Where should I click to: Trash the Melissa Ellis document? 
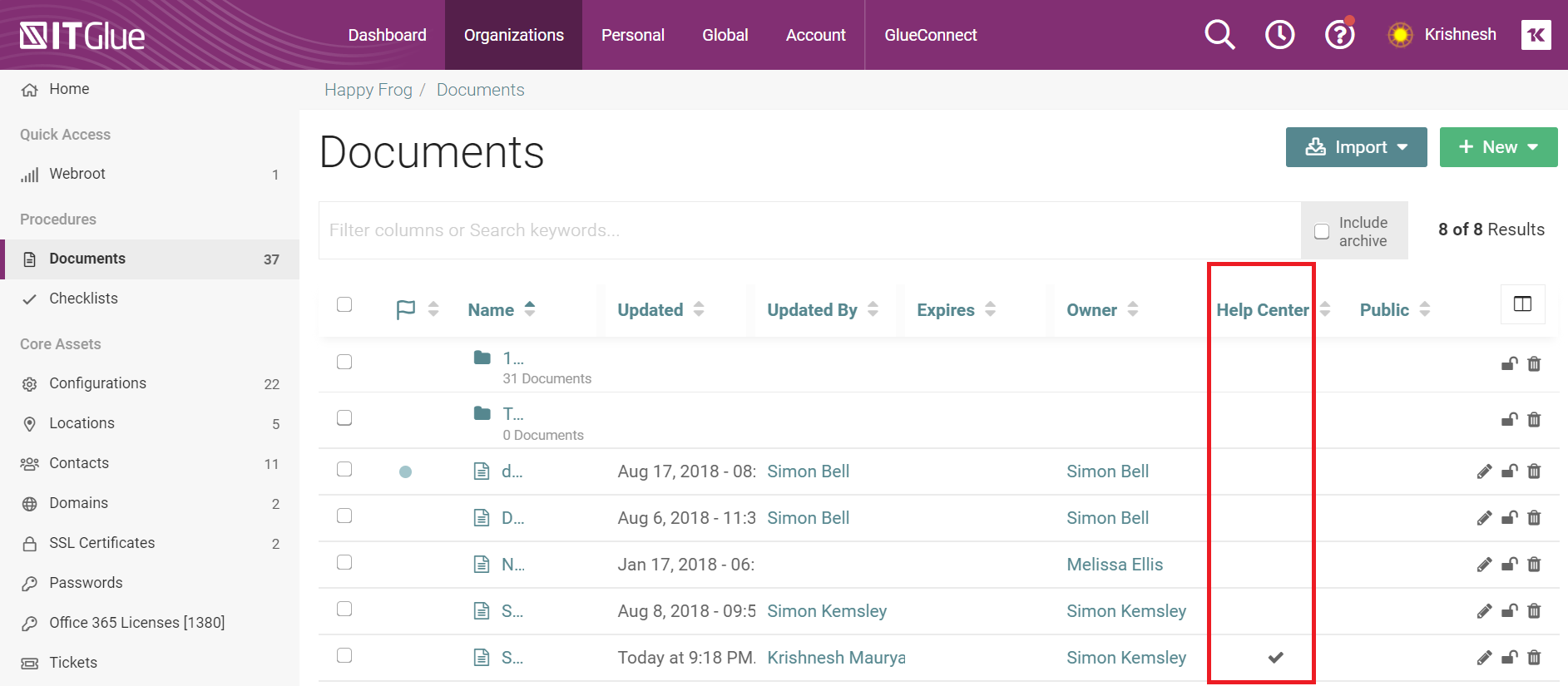point(1534,565)
